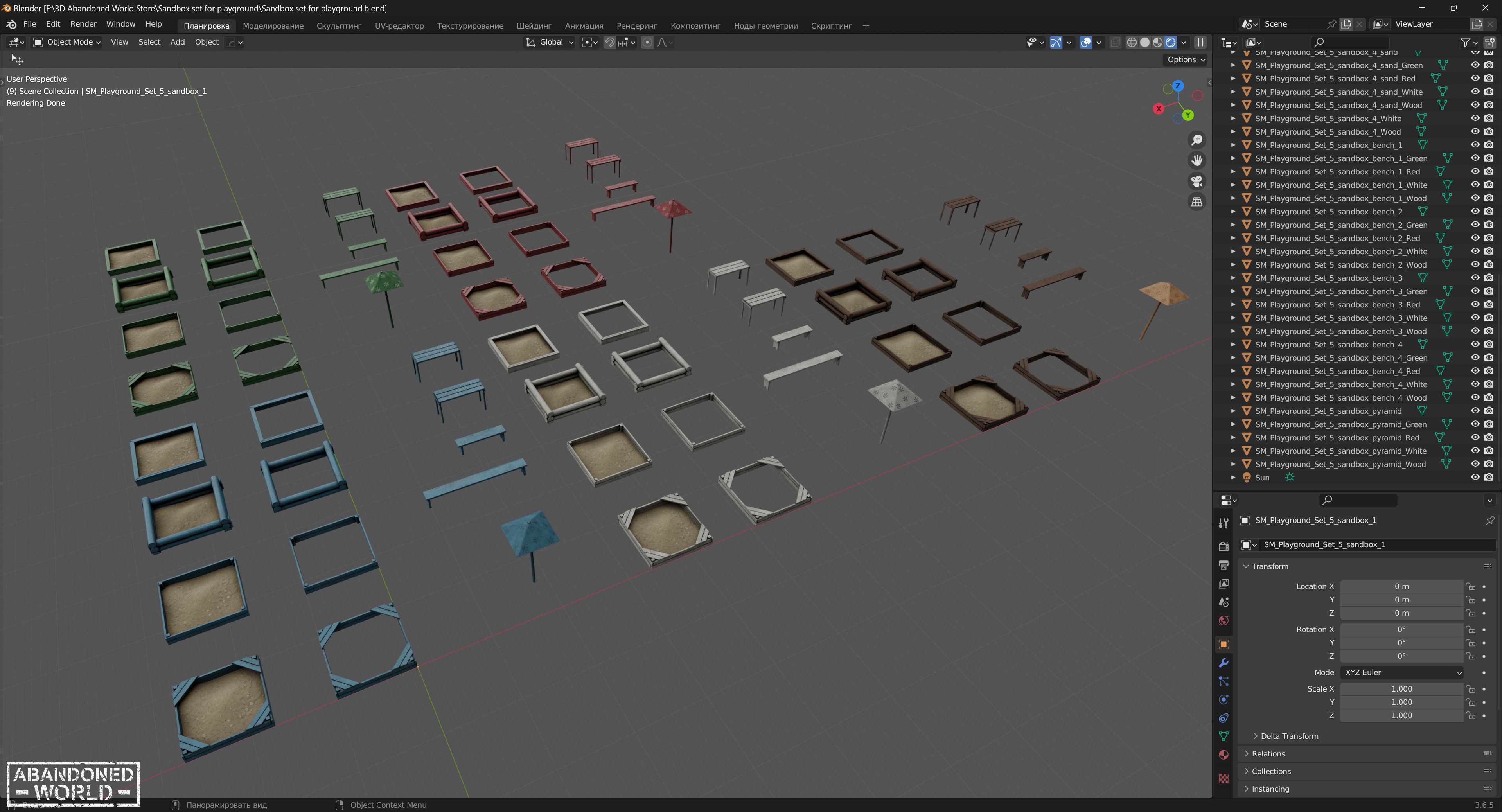Toggle the camera view gizmo
The width and height of the screenshot is (1502, 812).
pyautogui.click(x=1197, y=181)
